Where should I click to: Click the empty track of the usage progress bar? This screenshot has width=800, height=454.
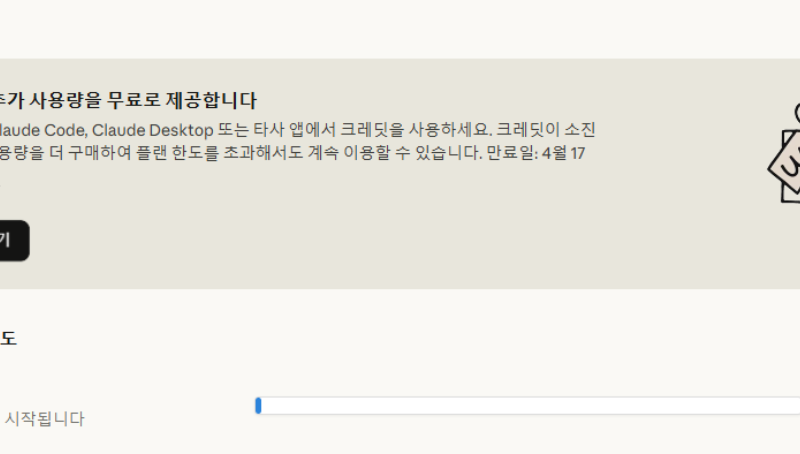[530, 405]
